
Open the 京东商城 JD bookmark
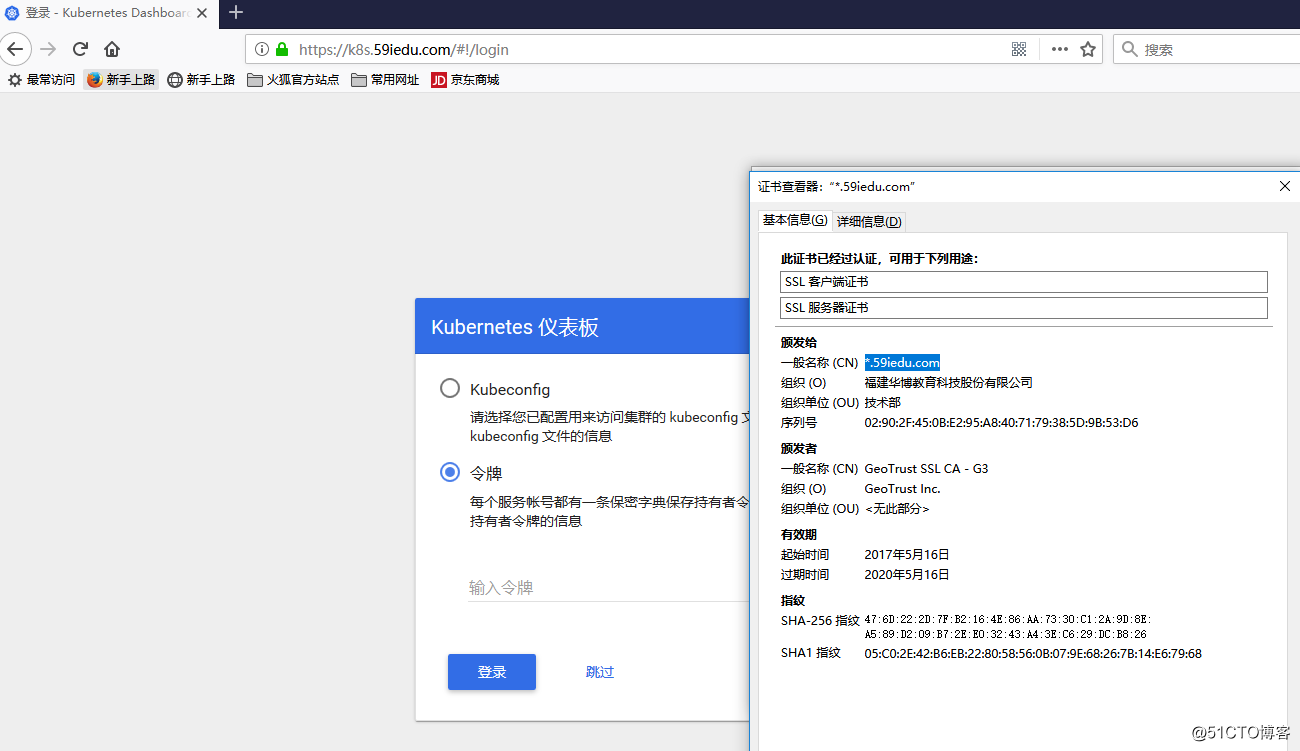tap(465, 79)
